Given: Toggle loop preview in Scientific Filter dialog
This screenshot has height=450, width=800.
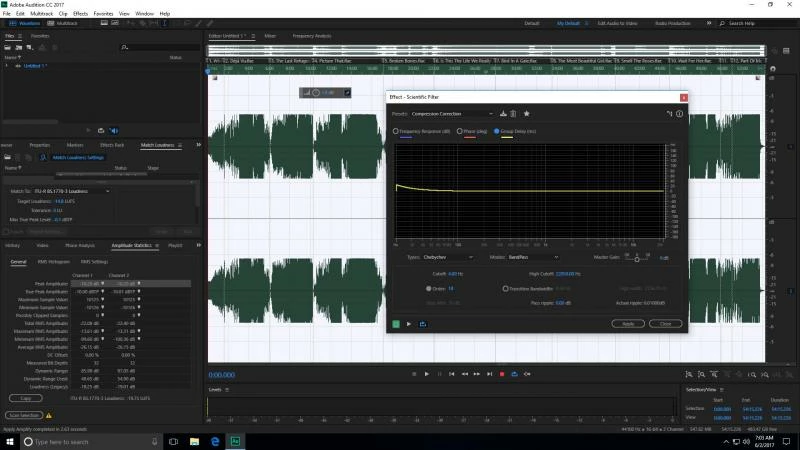Looking at the screenshot, I should [x=423, y=324].
